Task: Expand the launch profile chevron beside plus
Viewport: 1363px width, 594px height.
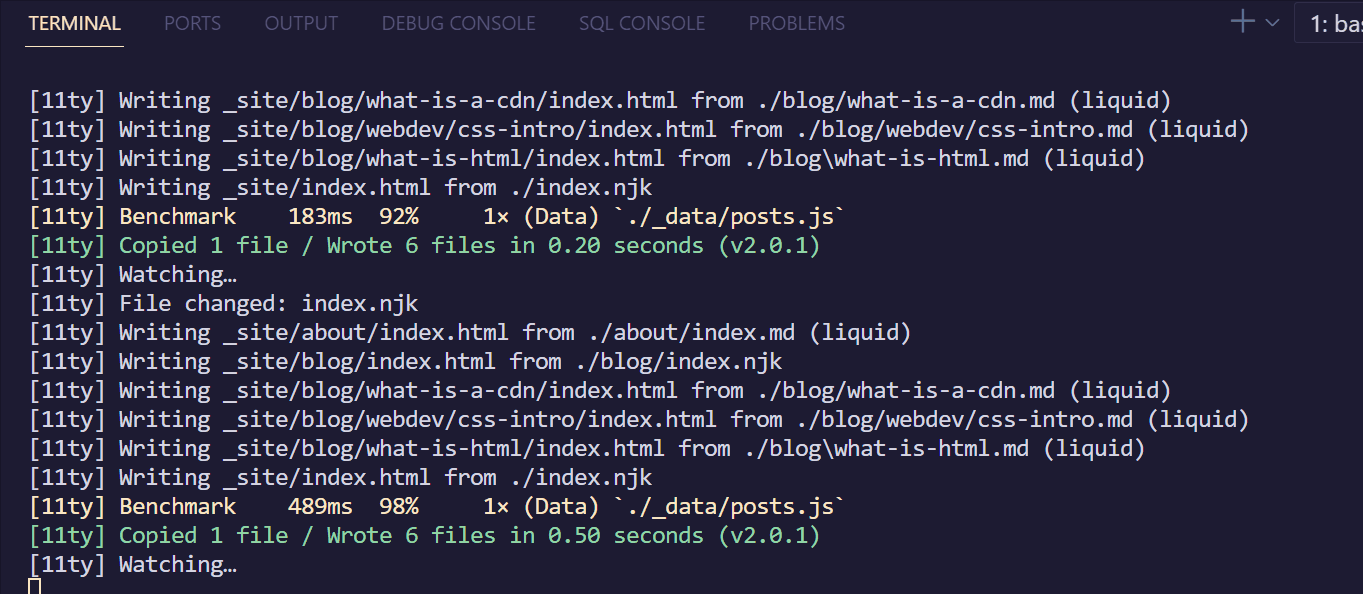Action: click(1272, 23)
